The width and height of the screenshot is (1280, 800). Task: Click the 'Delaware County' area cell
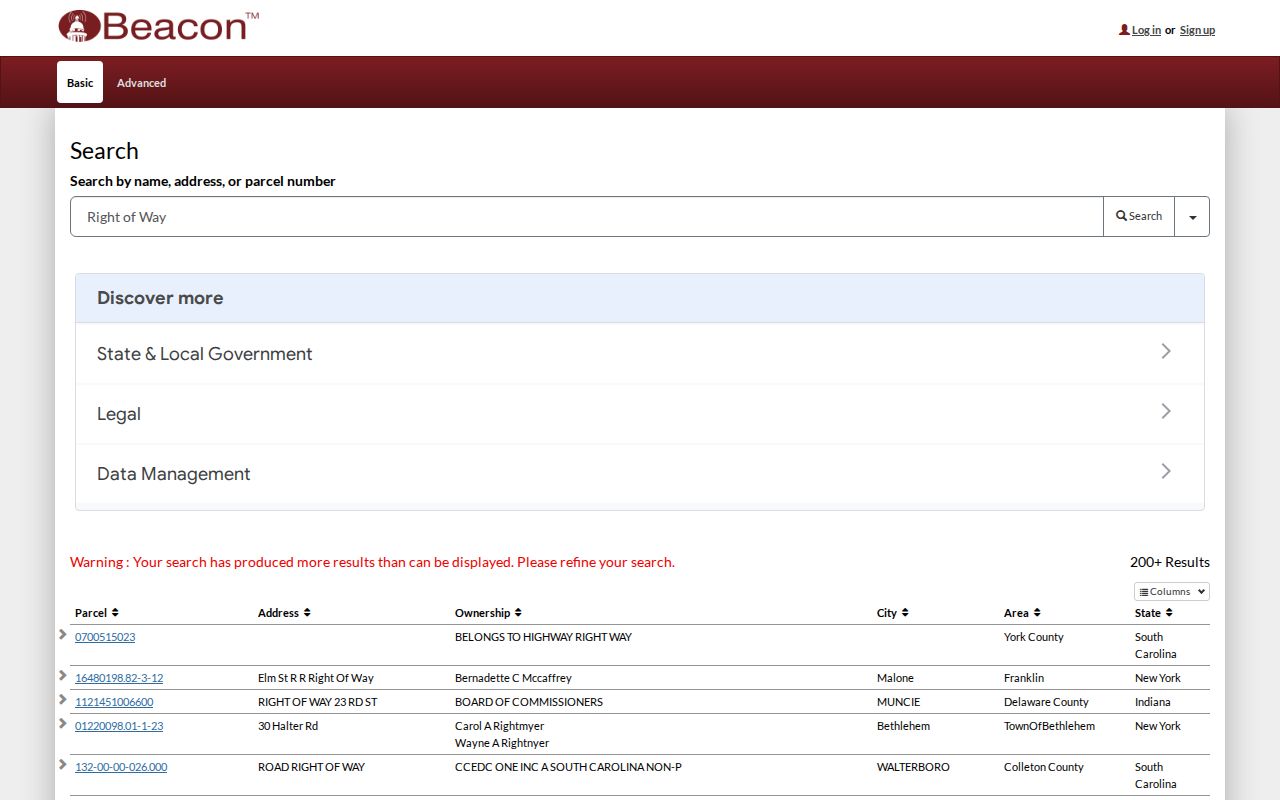(1046, 702)
